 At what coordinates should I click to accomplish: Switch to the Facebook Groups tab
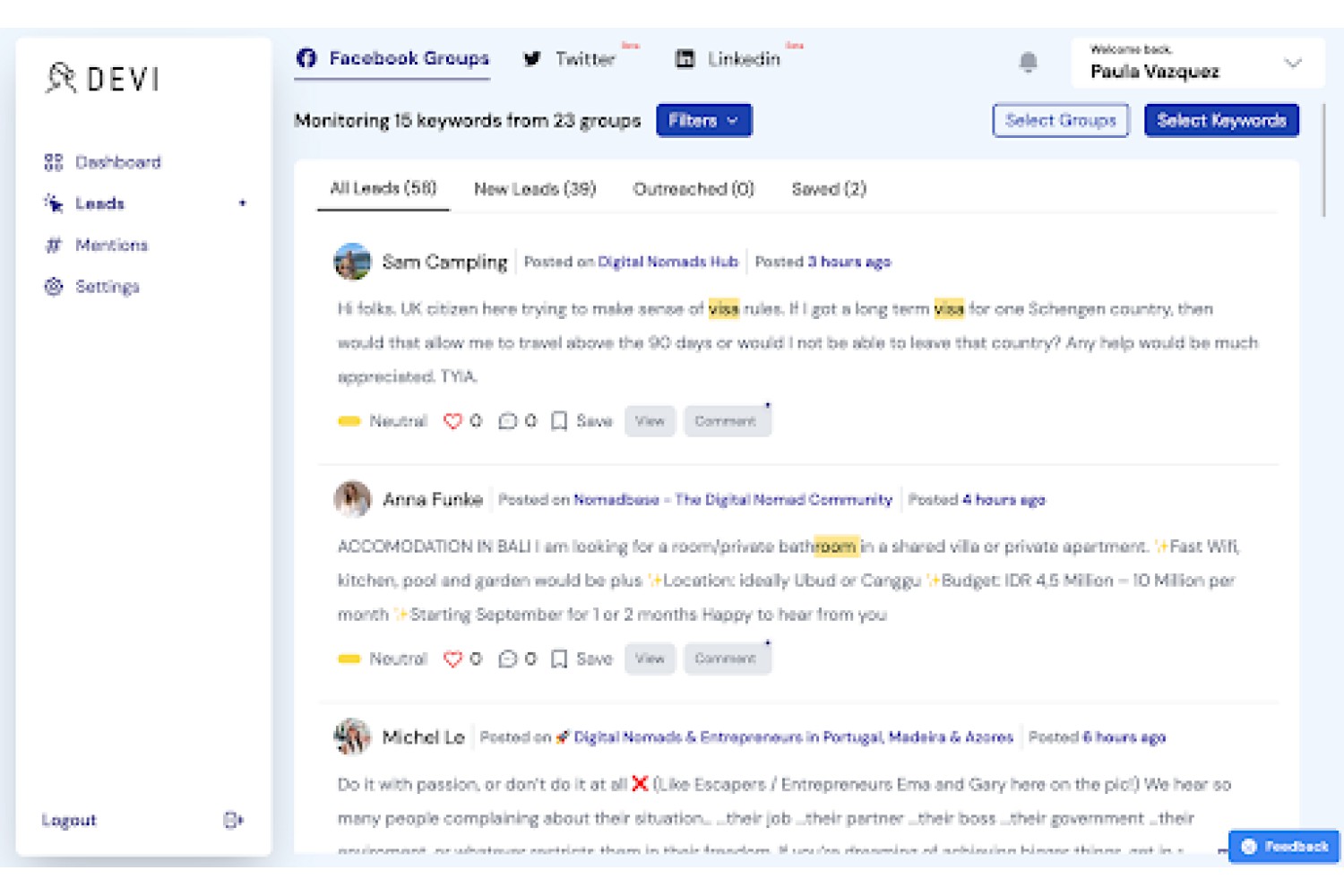(x=392, y=59)
